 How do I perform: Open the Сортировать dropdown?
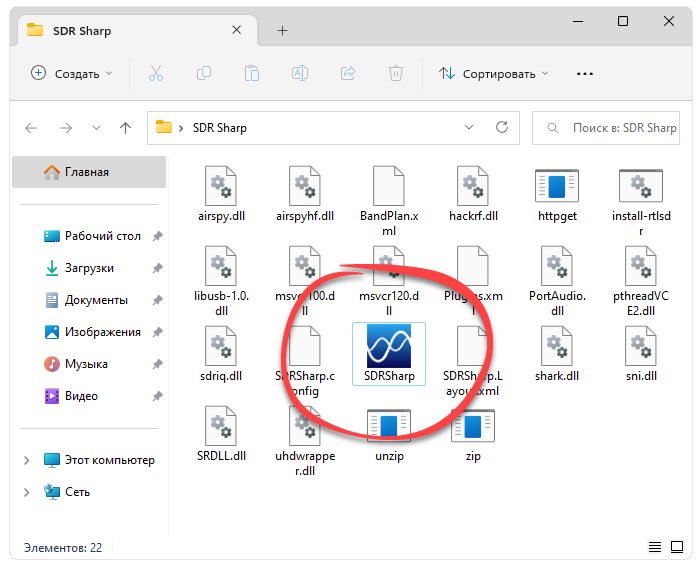coord(494,73)
